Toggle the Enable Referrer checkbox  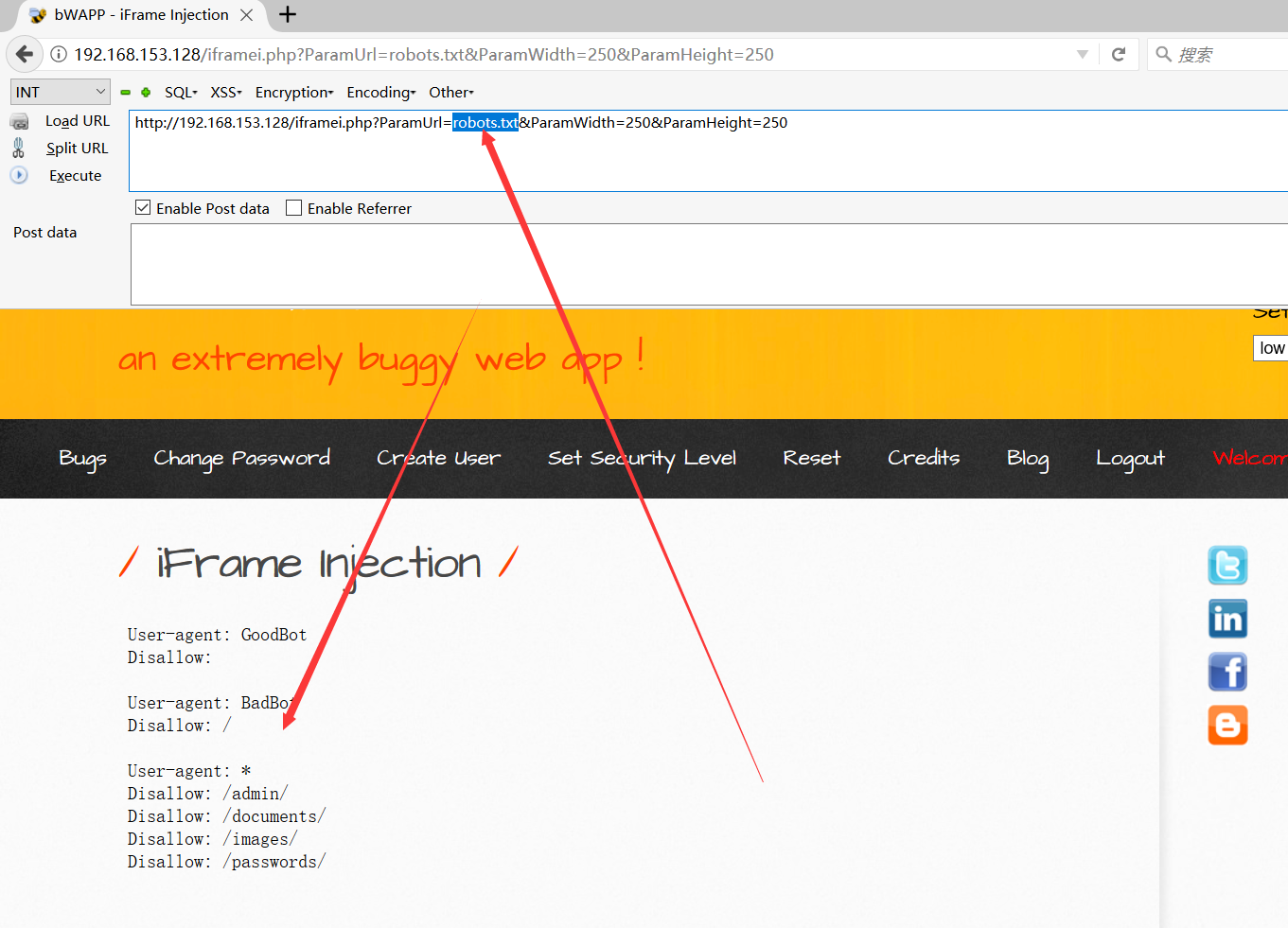pos(294,207)
